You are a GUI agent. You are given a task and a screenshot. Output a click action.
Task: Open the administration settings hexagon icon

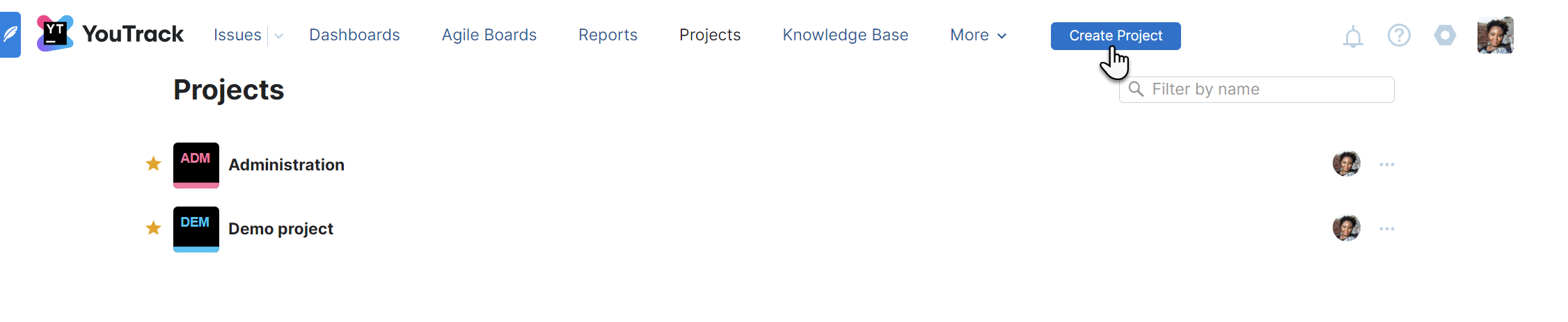click(x=1445, y=35)
